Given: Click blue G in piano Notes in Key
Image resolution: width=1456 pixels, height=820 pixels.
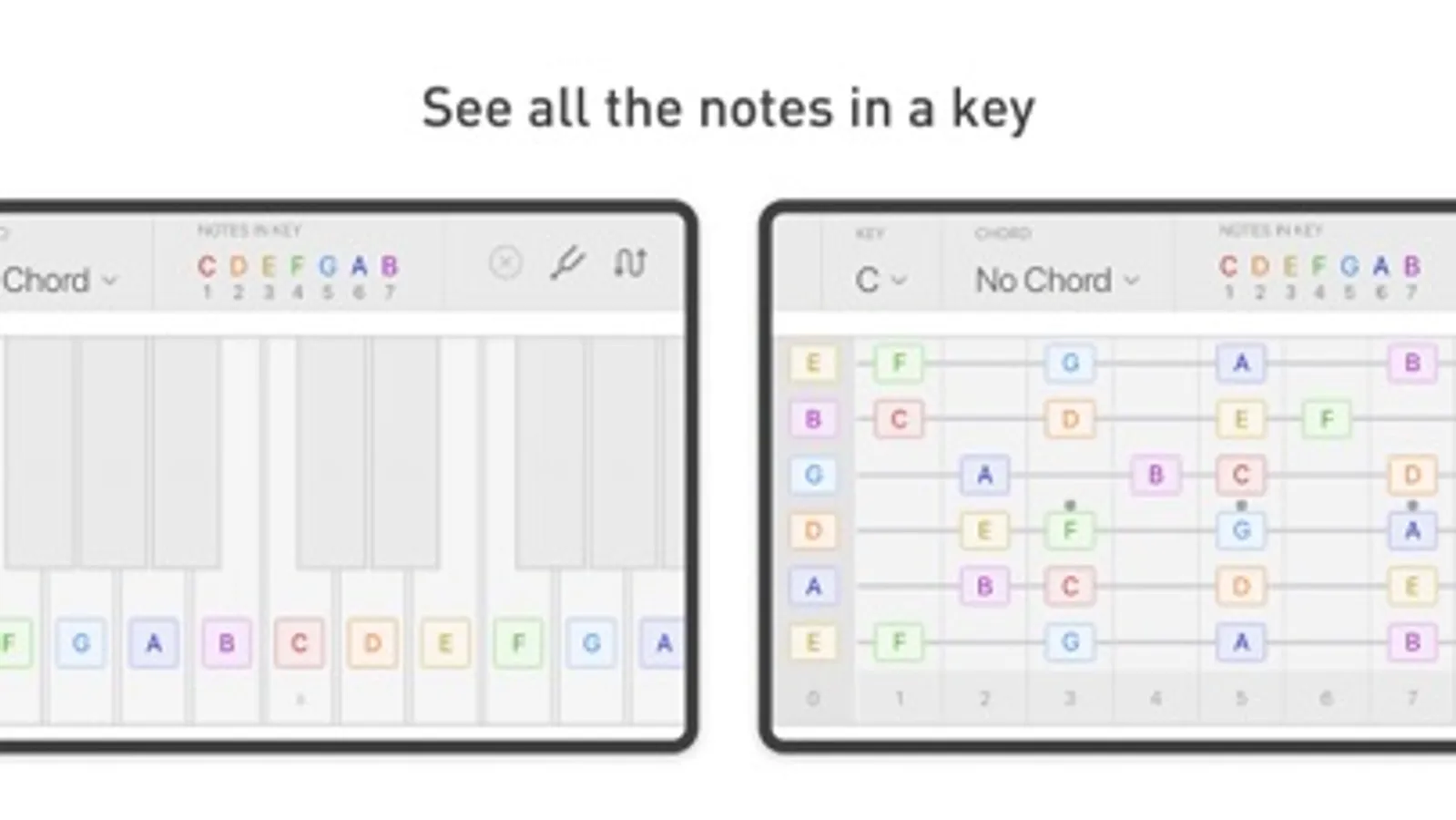Looking at the screenshot, I should point(328,267).
